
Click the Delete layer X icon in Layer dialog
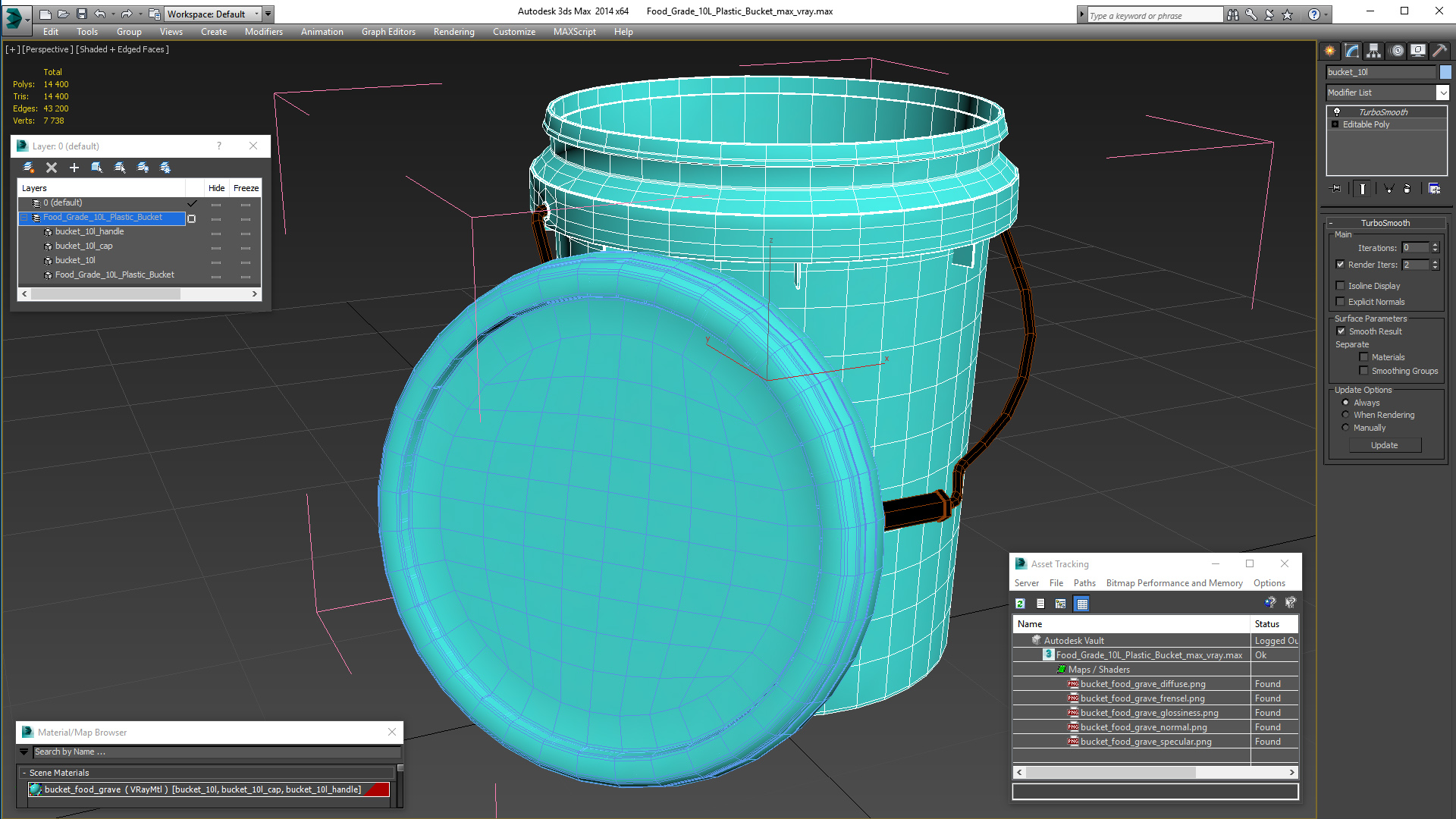coord(52,168)
